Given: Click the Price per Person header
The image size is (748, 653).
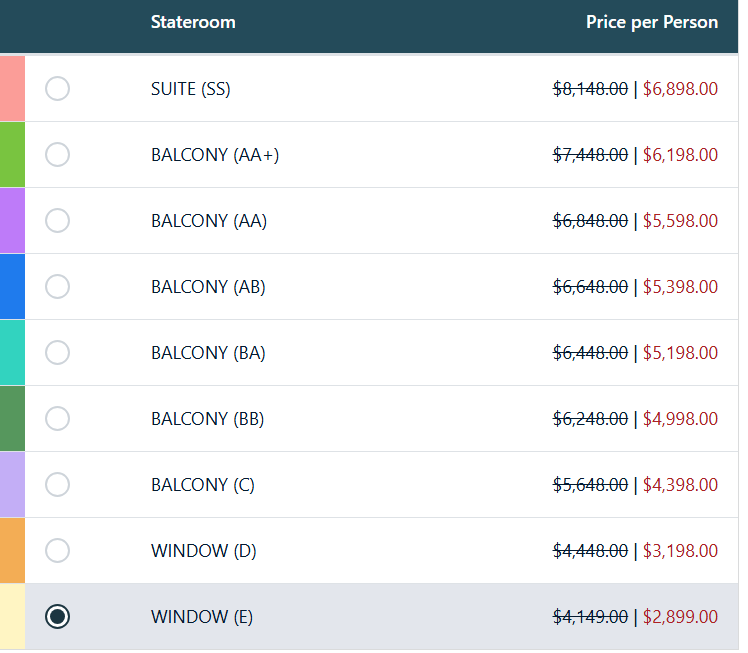Looking at the screenshot, I should tap(652, 22).
